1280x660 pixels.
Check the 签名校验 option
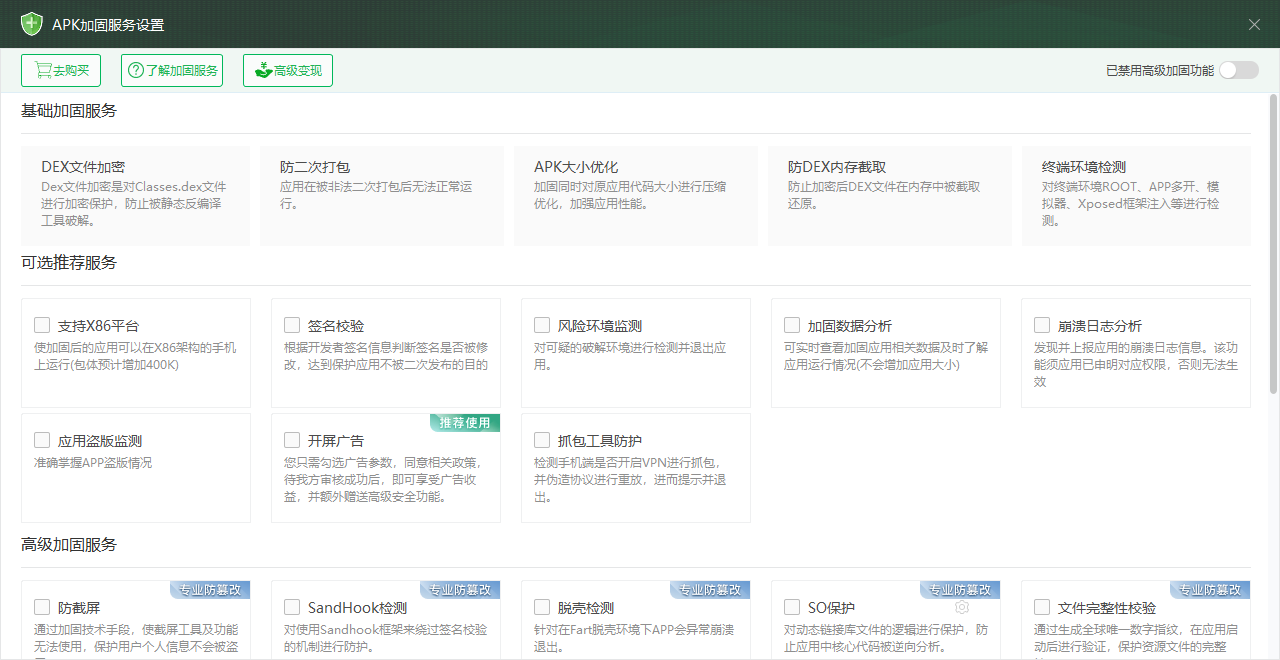(292, 325)
